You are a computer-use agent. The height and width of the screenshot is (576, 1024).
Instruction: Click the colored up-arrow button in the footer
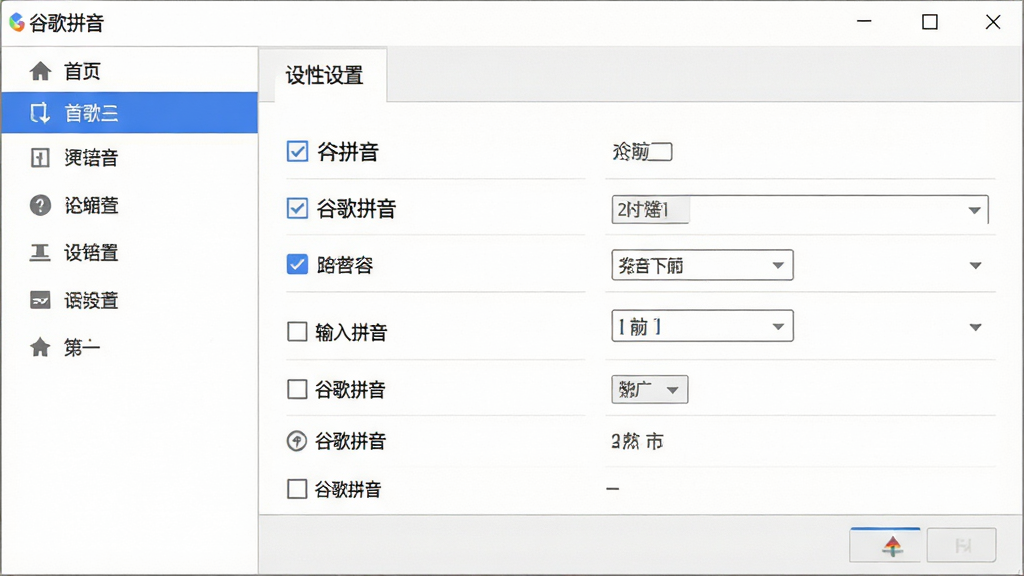click(885, 545)
